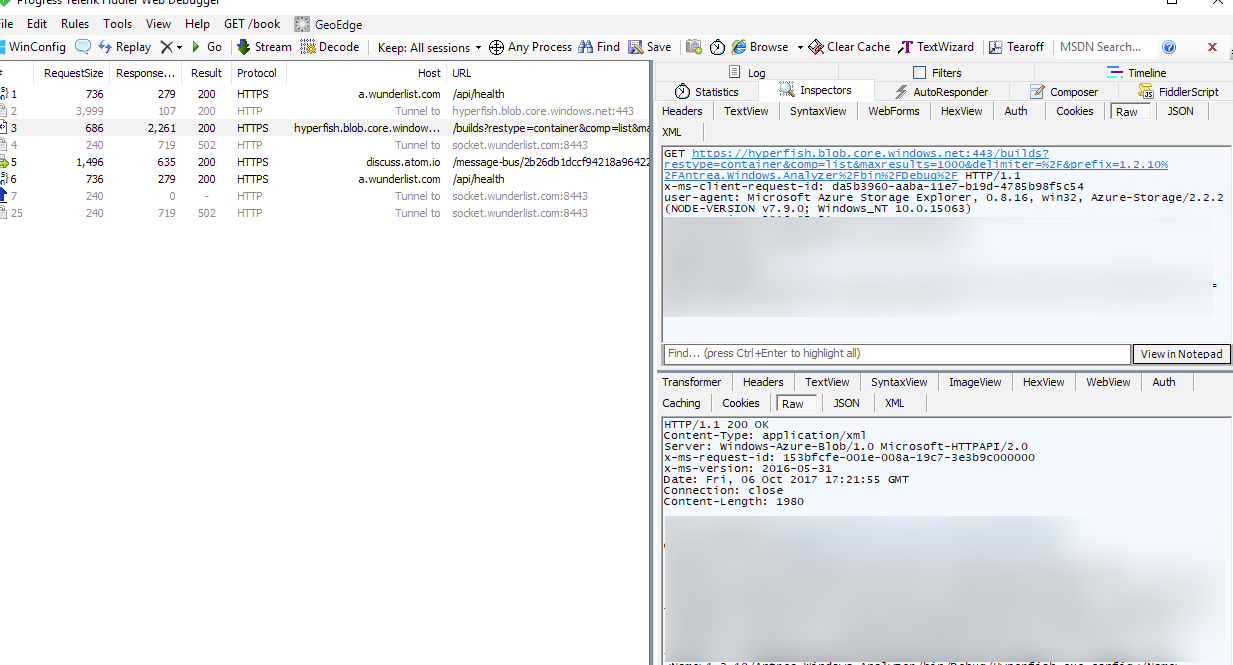Toggle Stream mode in toolbar

coord(264,47)
